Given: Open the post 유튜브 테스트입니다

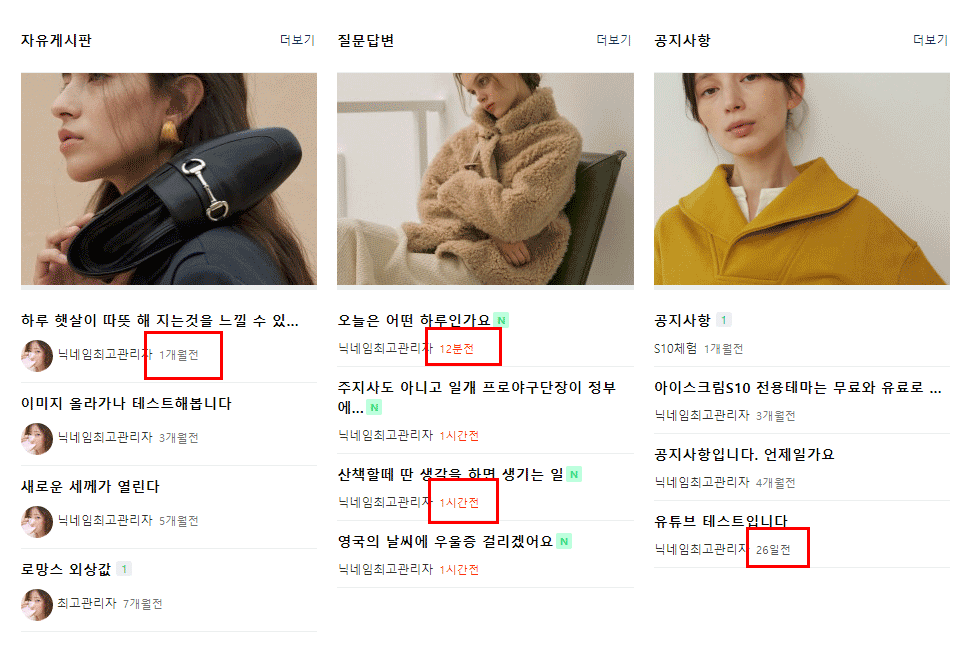Looking at the screenshot, I should pyautogui.click(x=721, y=521).
